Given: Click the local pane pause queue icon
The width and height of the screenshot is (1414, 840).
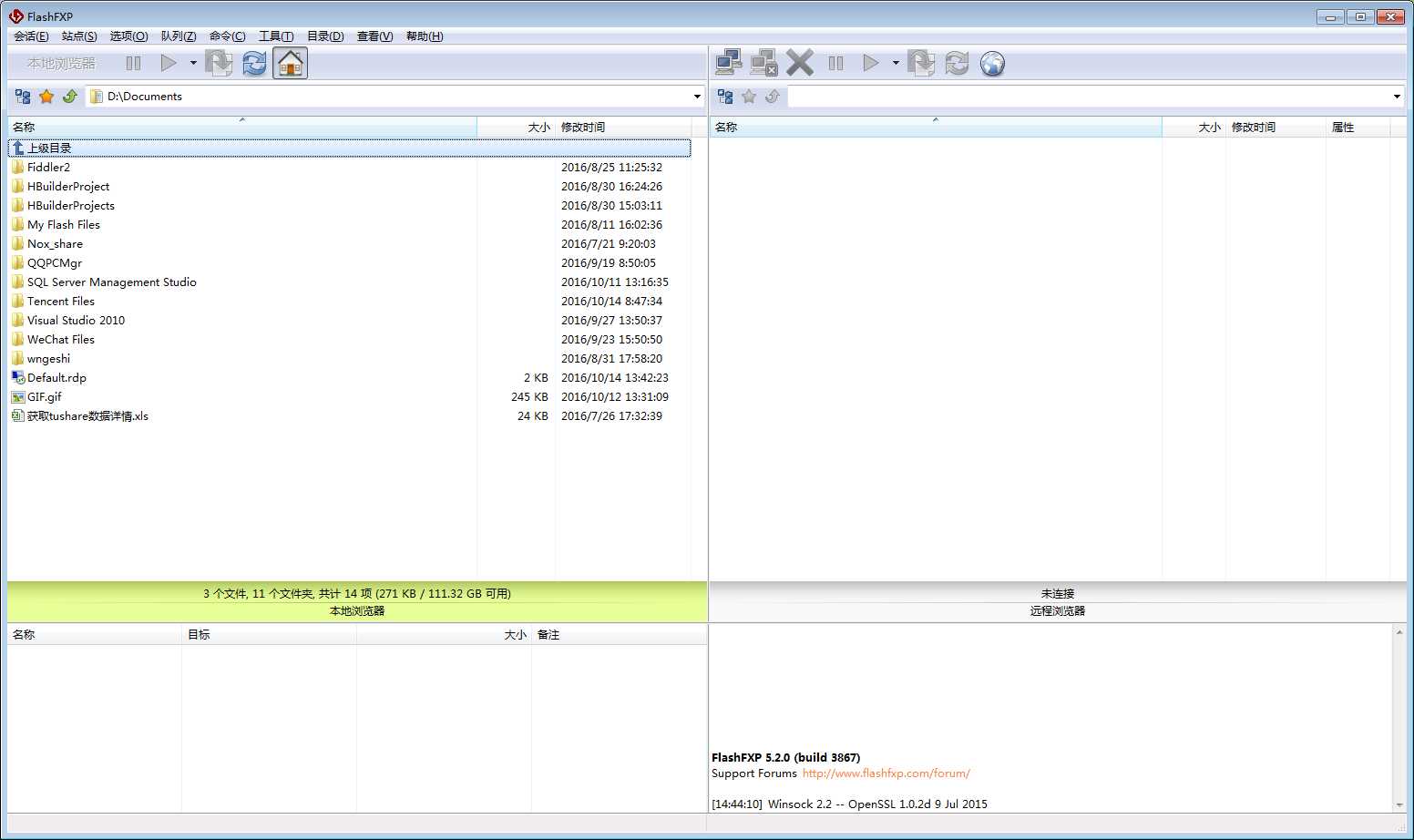Looking at the screenshot, I should (133, 63).
